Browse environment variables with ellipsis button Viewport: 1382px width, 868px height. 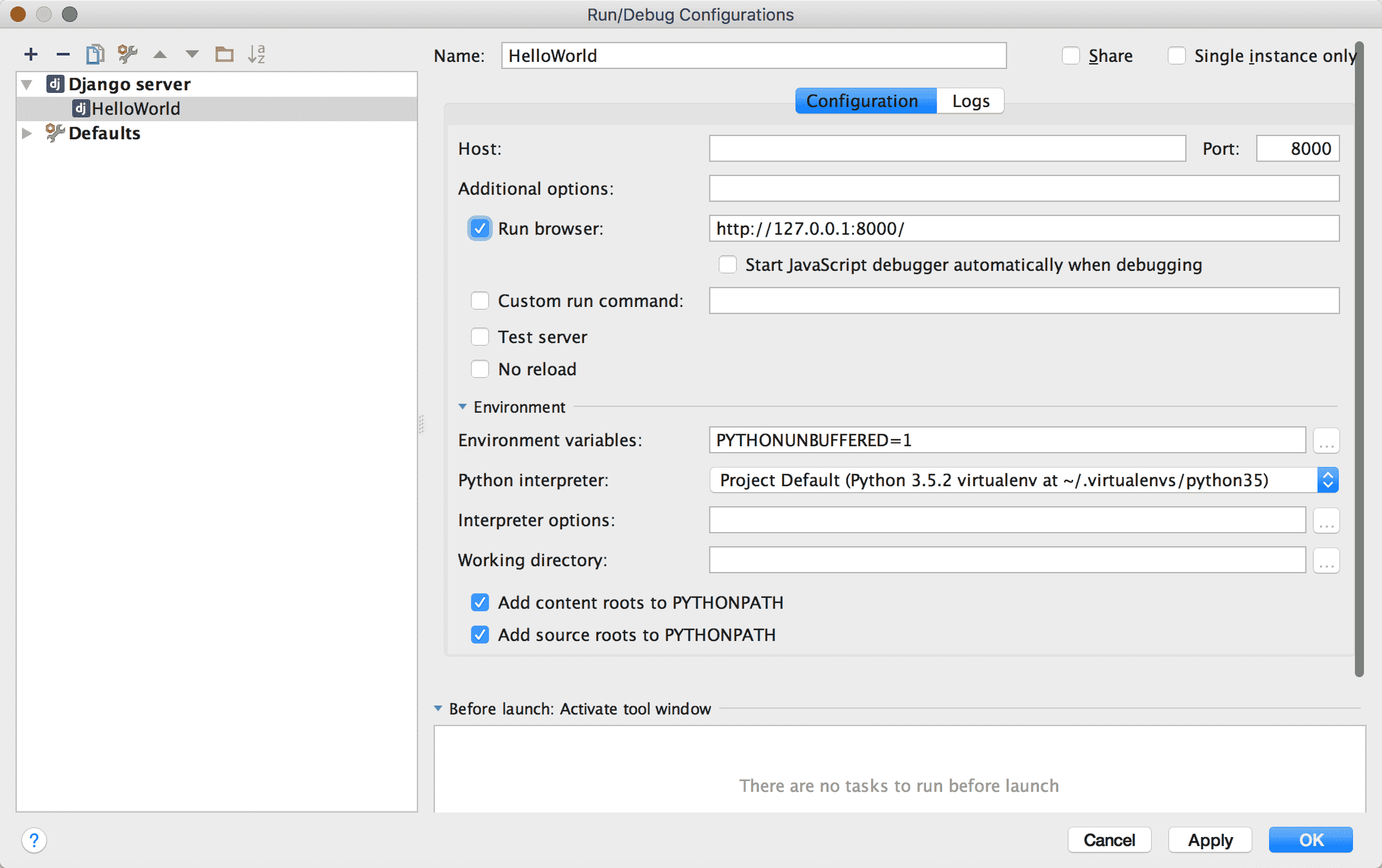[1327, 440]
